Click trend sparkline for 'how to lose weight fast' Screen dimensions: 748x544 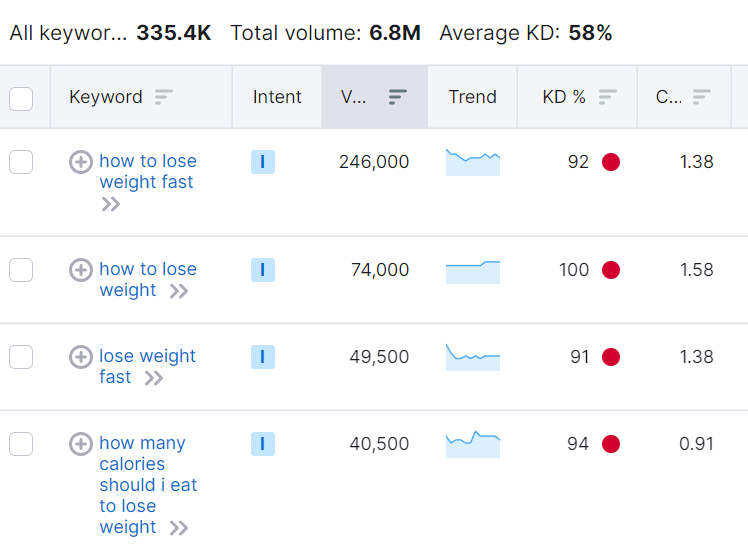[x=472, y=162]
